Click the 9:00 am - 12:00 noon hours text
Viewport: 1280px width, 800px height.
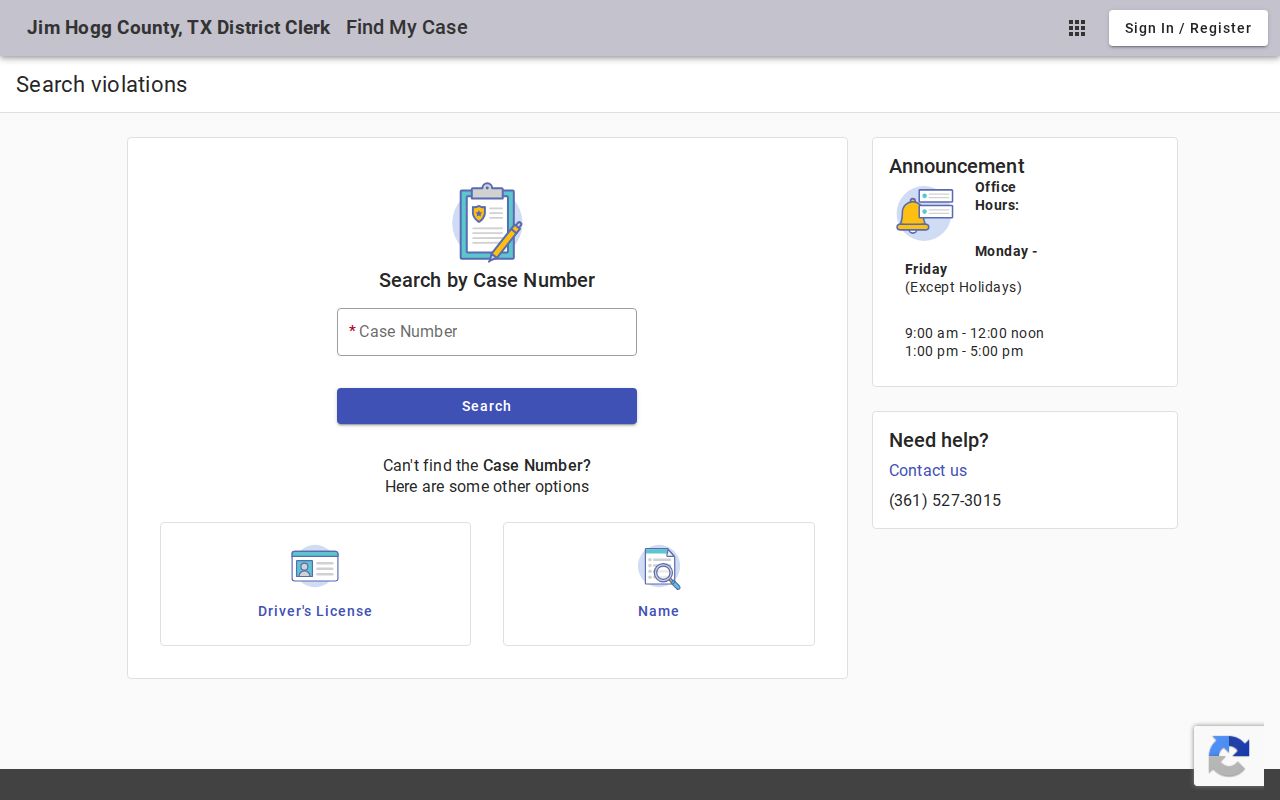pyautogui.click(x=974, y=333)
